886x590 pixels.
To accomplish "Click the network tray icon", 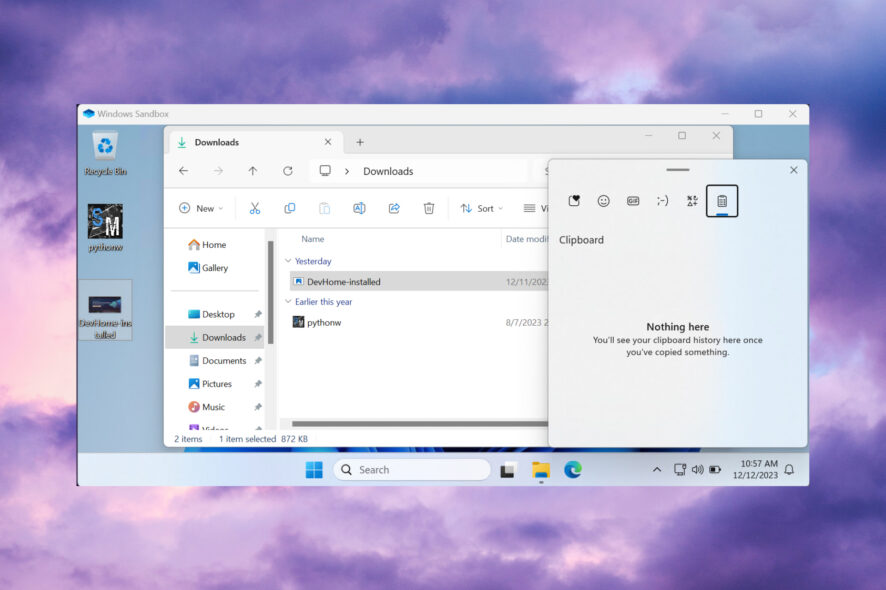I will point(680,470).
